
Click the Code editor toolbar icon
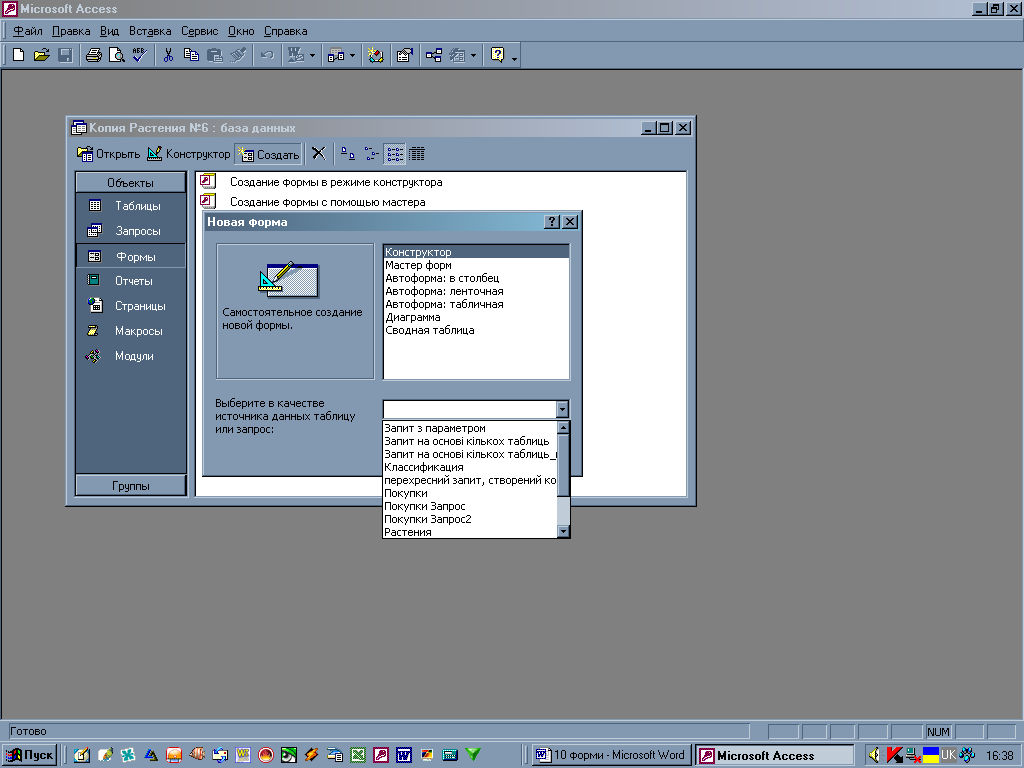[x=376, y=55]
